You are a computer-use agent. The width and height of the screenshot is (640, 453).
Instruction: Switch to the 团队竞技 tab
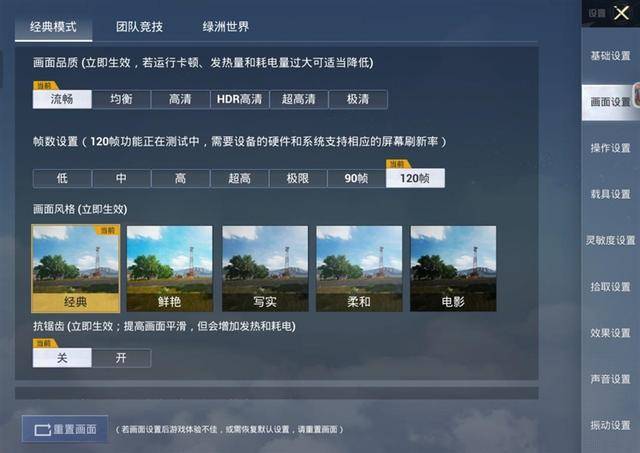tap(139, 27)
